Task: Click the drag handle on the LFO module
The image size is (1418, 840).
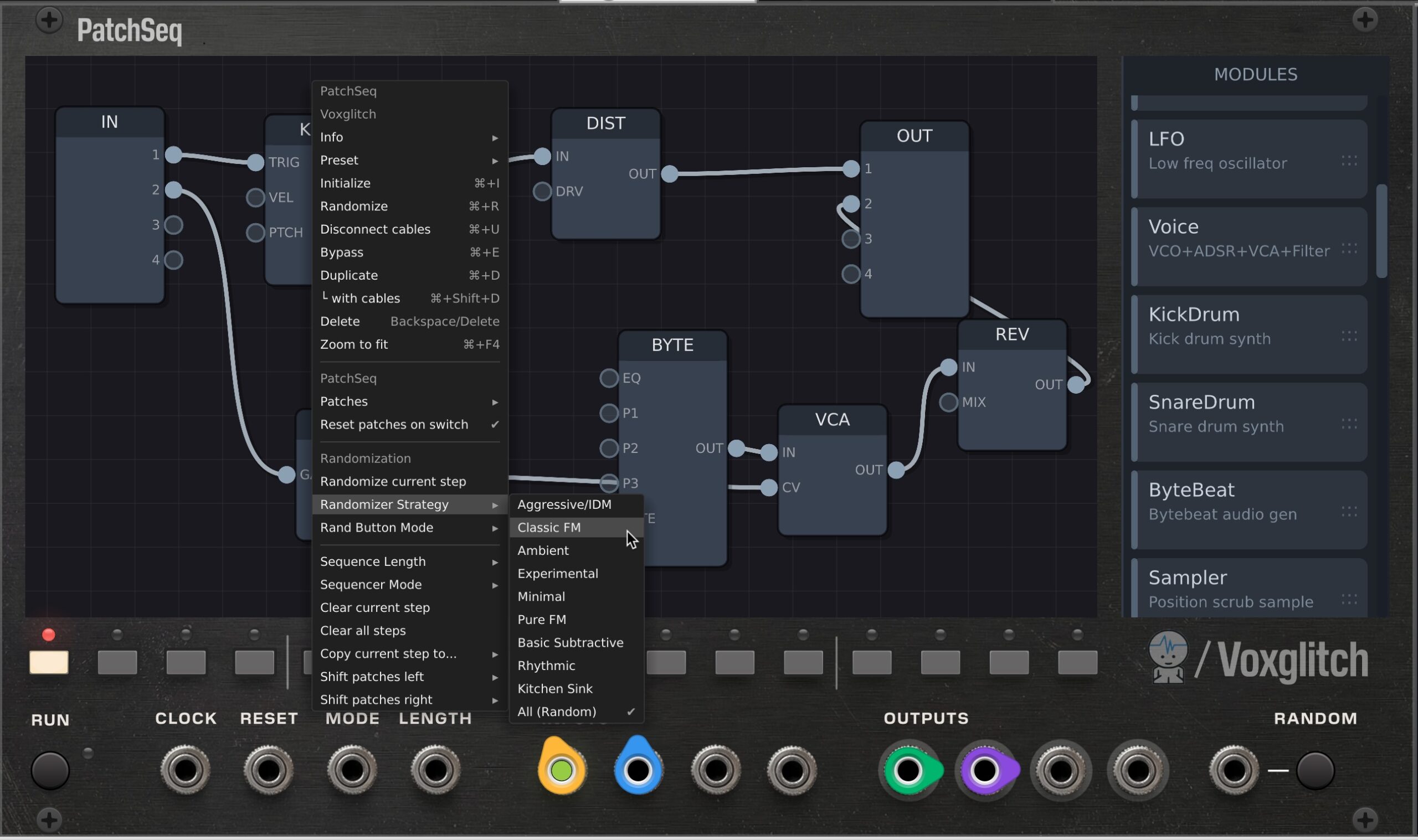Action: coord(1349,162)
